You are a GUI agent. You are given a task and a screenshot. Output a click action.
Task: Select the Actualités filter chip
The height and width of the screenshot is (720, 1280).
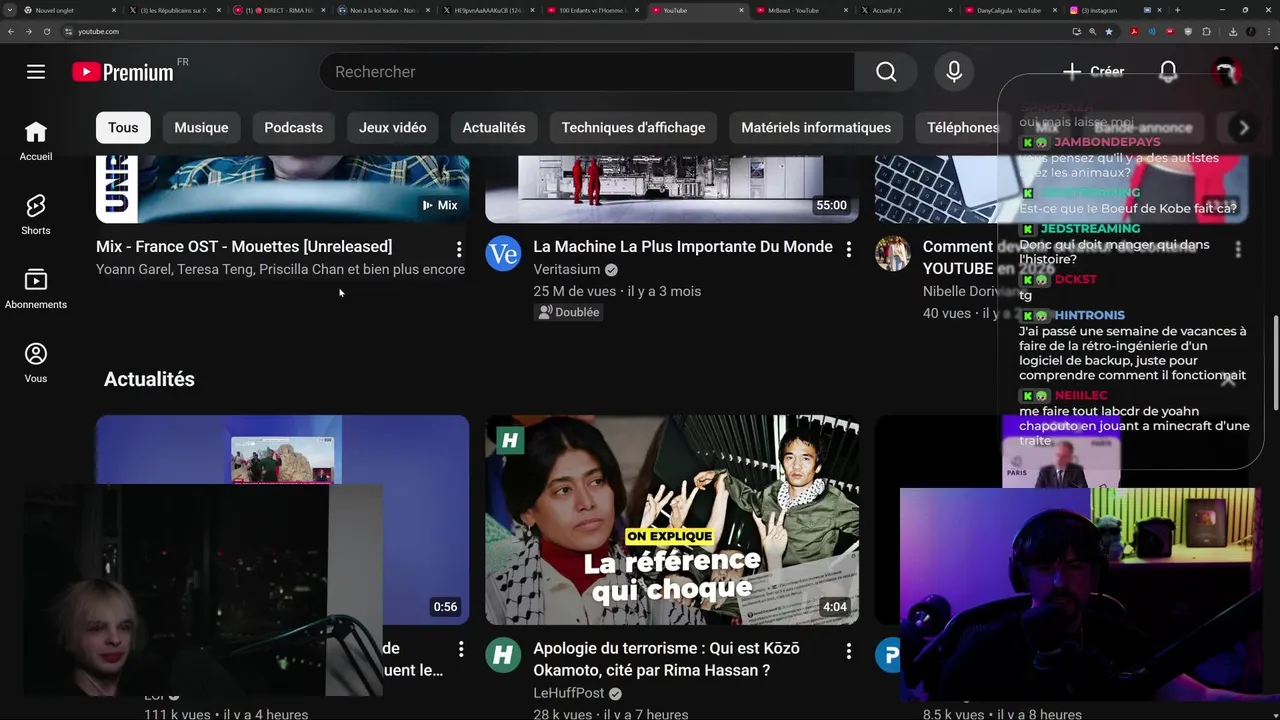494,127
